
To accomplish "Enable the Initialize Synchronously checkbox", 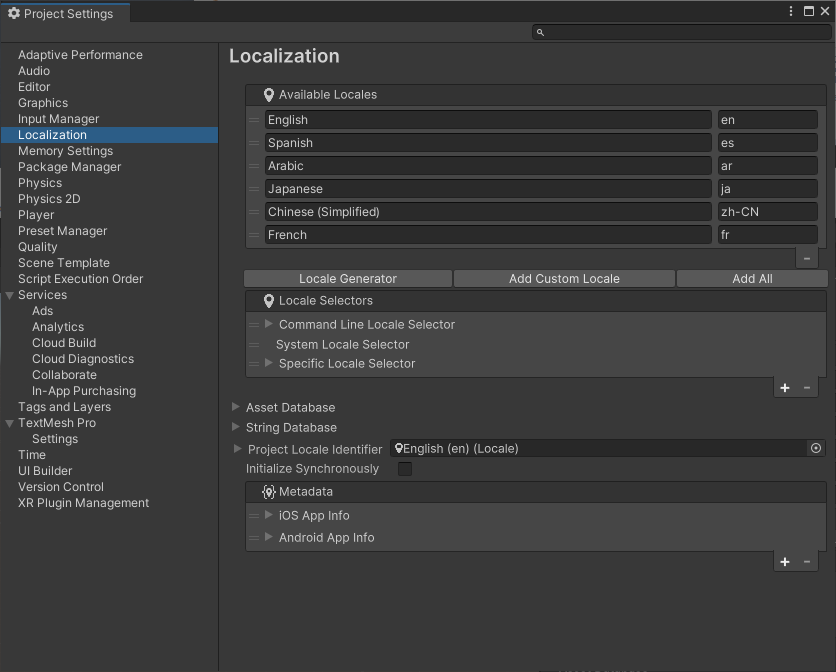I will (404, 468).
